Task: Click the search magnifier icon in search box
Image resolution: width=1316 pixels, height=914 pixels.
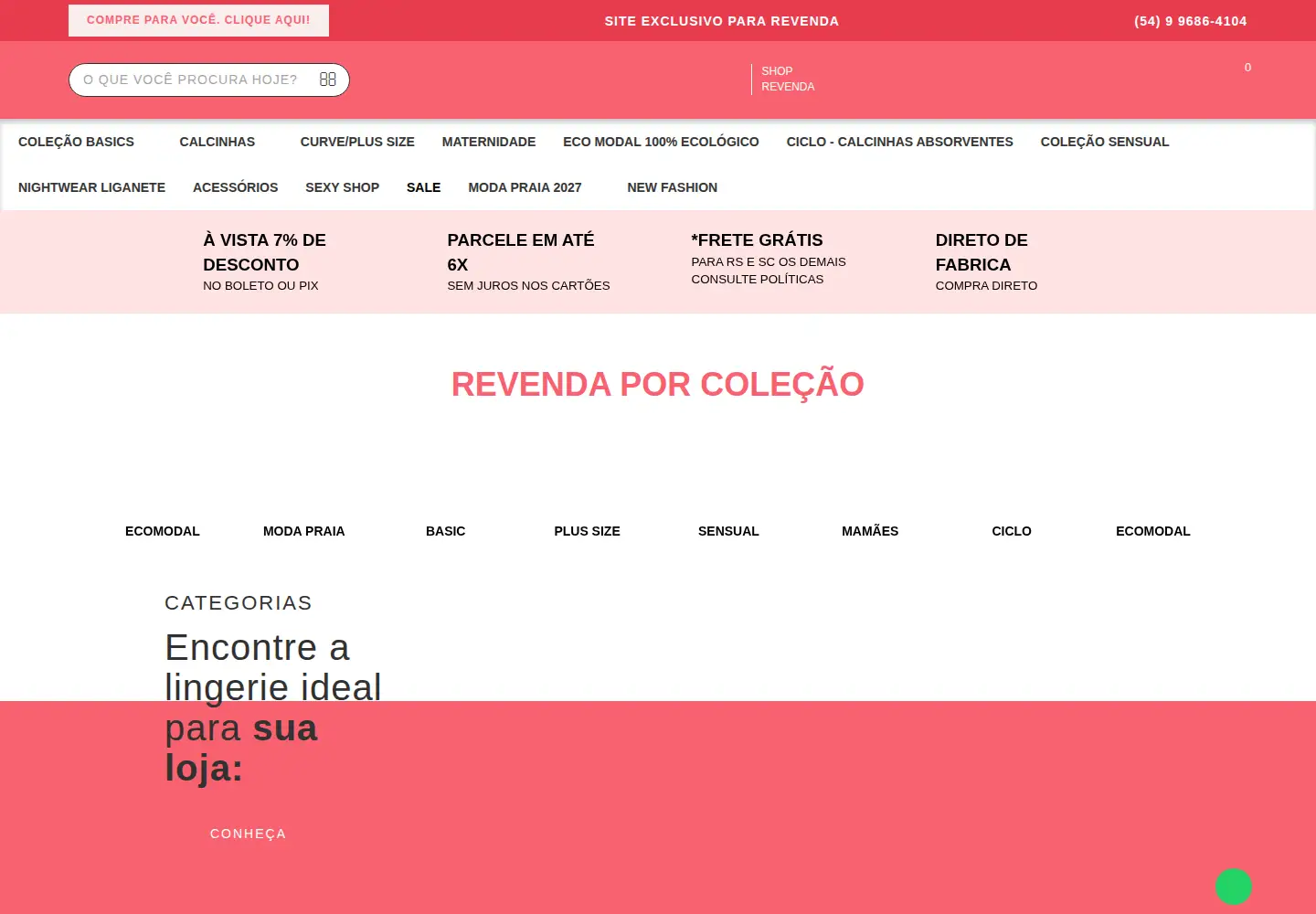Action: coord(328,80)
